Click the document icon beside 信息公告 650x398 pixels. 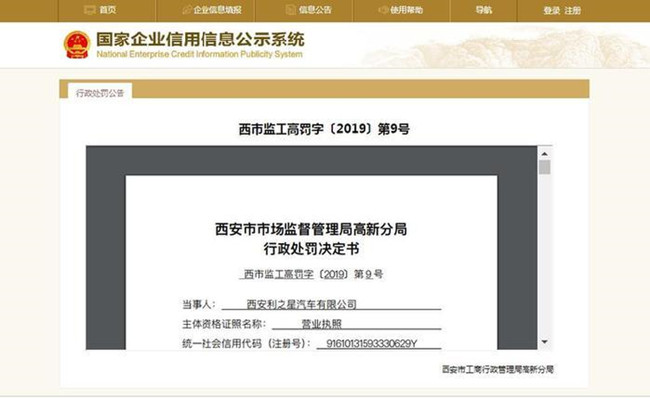click(x=291, y=10)
